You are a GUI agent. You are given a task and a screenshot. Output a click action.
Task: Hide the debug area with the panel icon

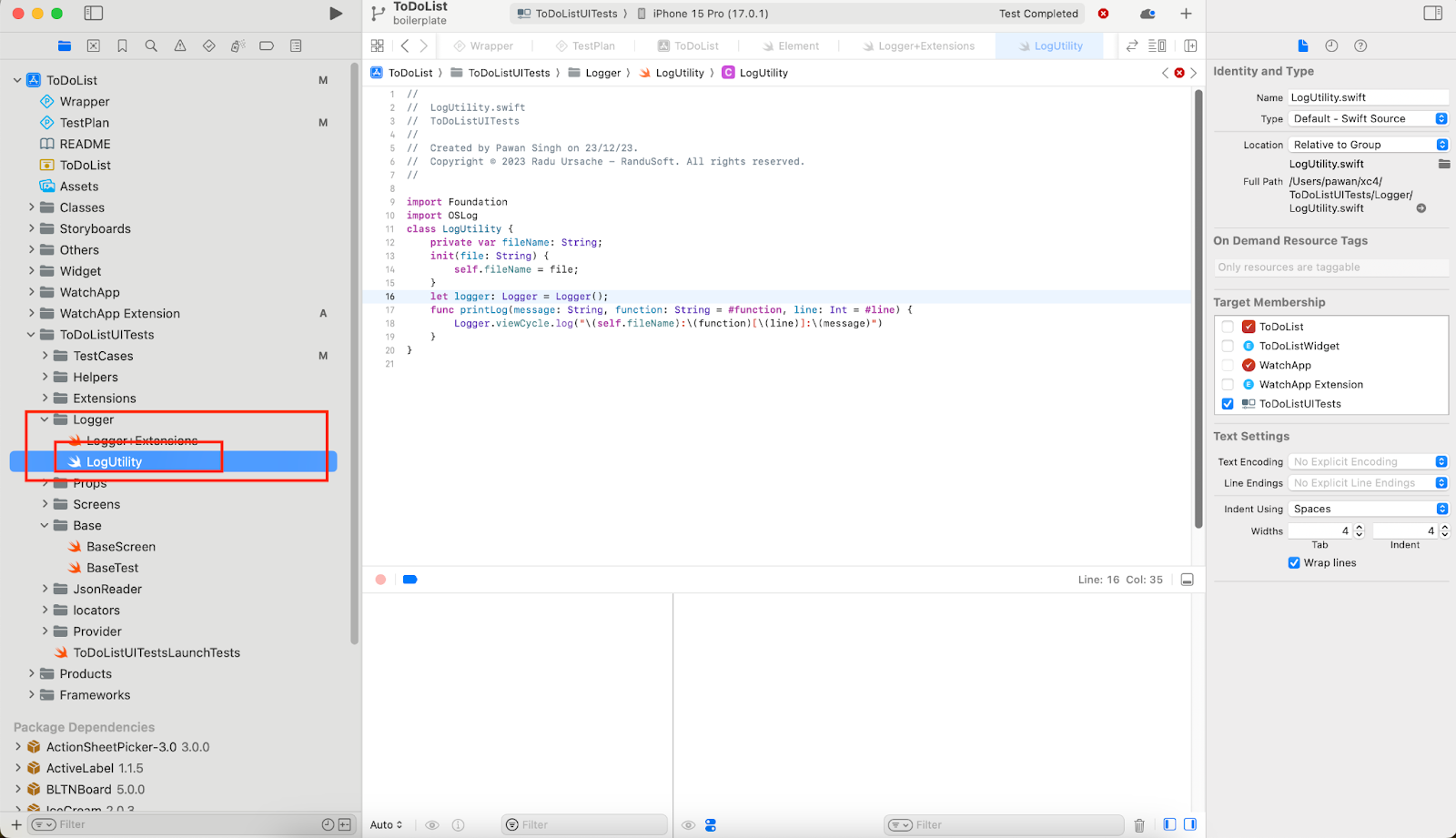click(x=1187, y=580)
